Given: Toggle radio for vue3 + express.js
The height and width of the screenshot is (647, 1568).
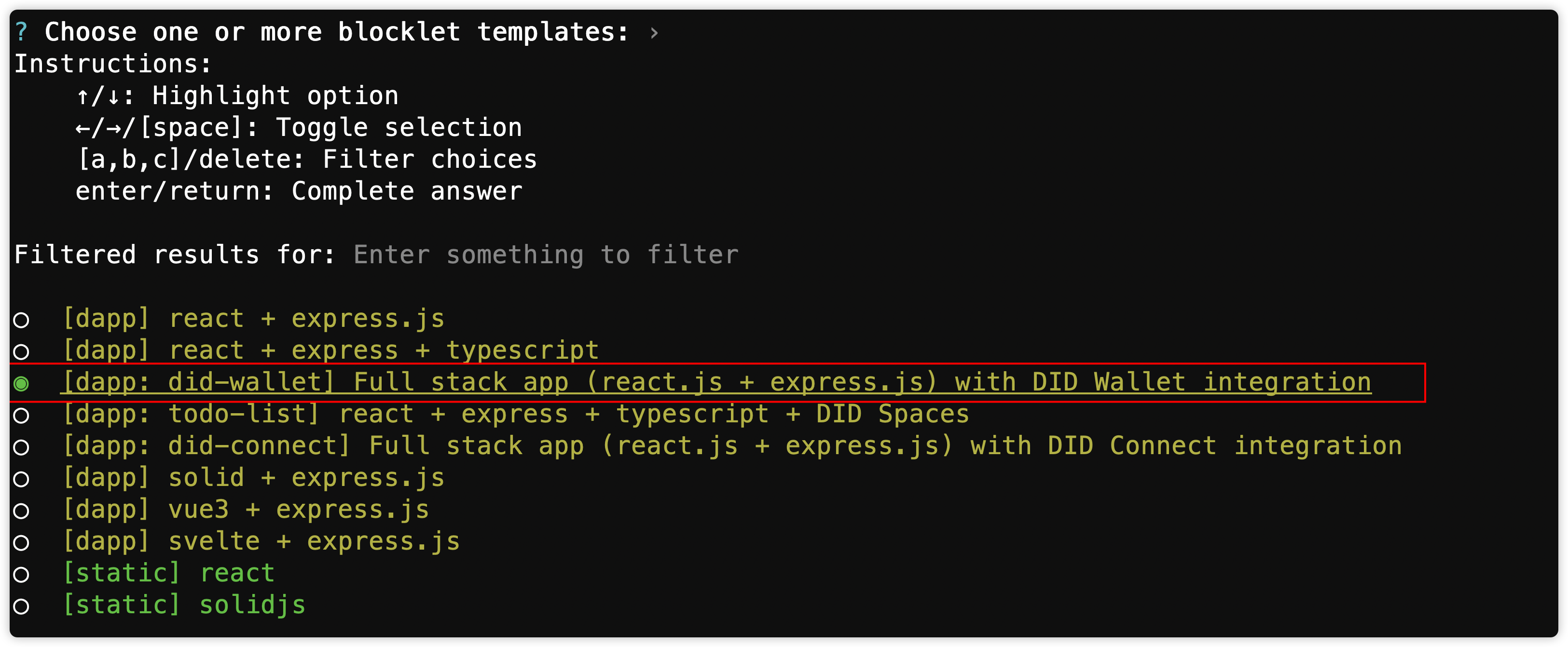Looking at the screenshot, I should pos(21,511).
